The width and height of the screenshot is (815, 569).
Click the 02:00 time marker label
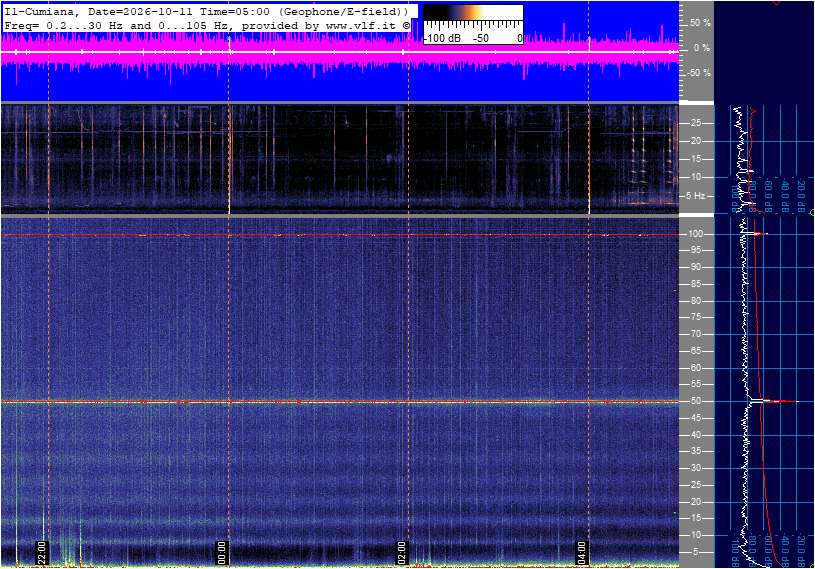click(x=401, y=552)
